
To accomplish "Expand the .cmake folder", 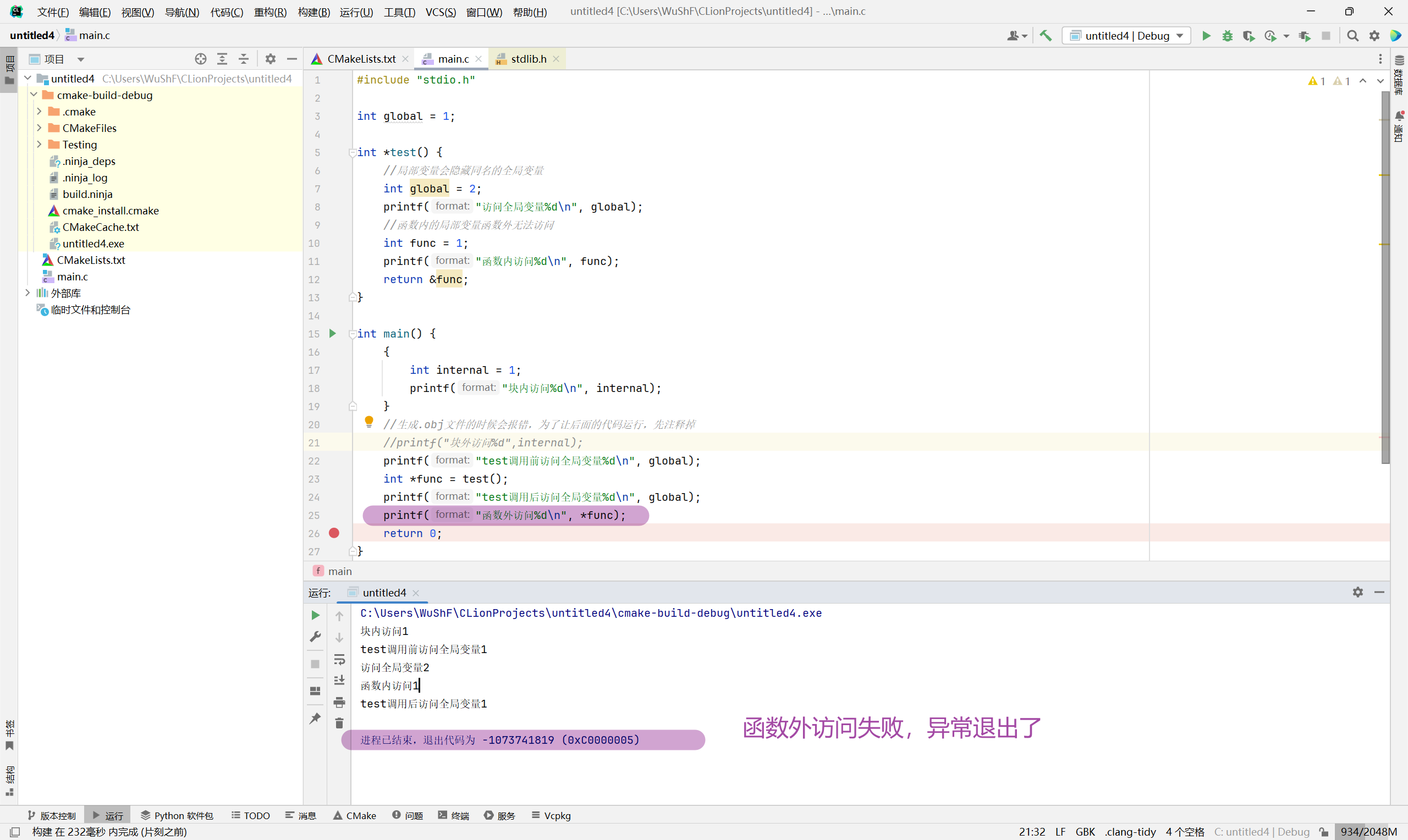I will click(x=39, y=111).
